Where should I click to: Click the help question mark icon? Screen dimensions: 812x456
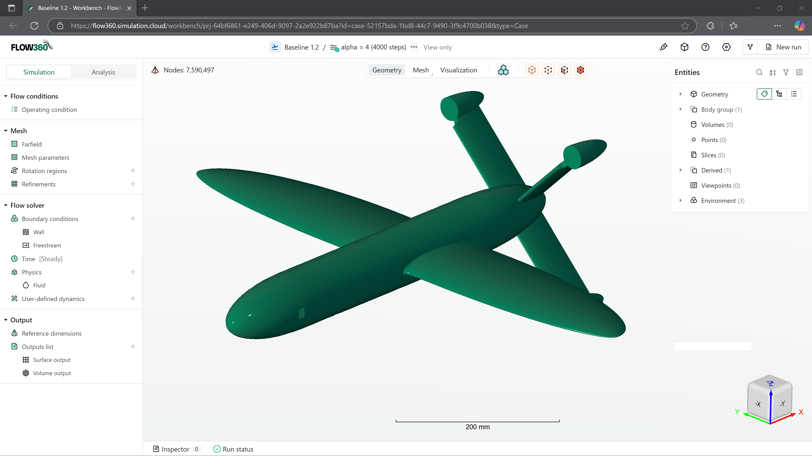point(705,47)
